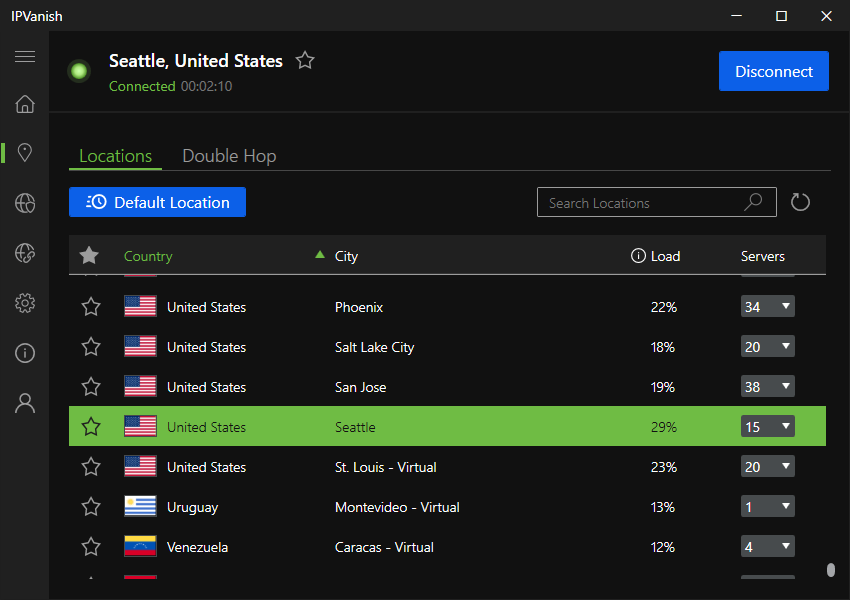
Task: Open the settings gear in sidebar
Action: 25,303
